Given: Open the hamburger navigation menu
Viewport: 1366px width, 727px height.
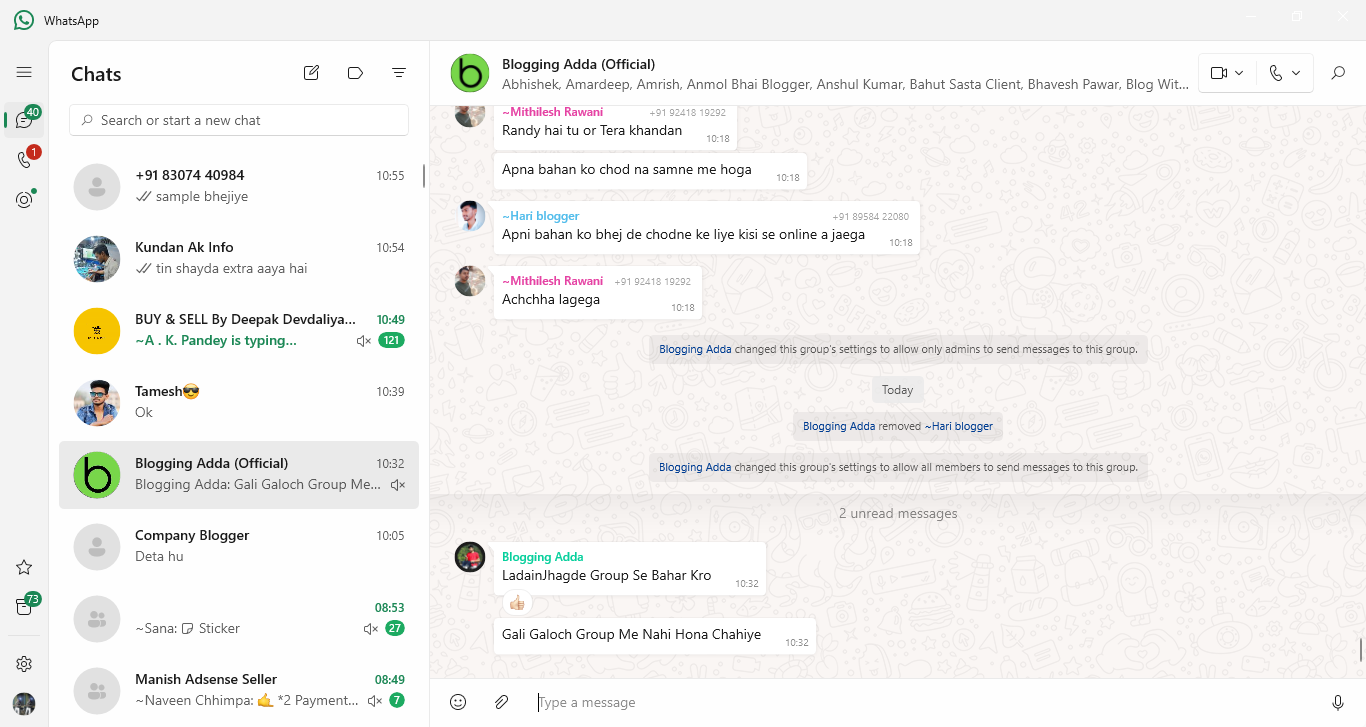Looking at the screenshot, I should click(24, 72).
